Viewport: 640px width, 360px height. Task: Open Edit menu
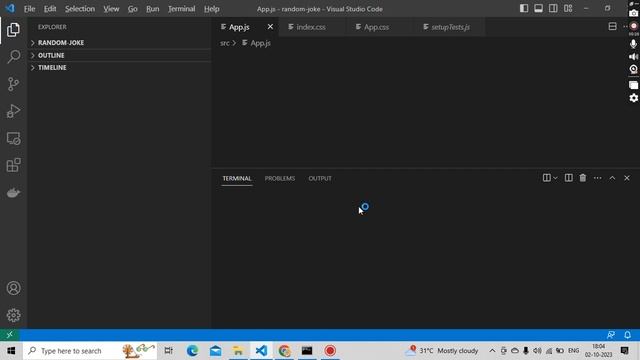tap(50, 9)
